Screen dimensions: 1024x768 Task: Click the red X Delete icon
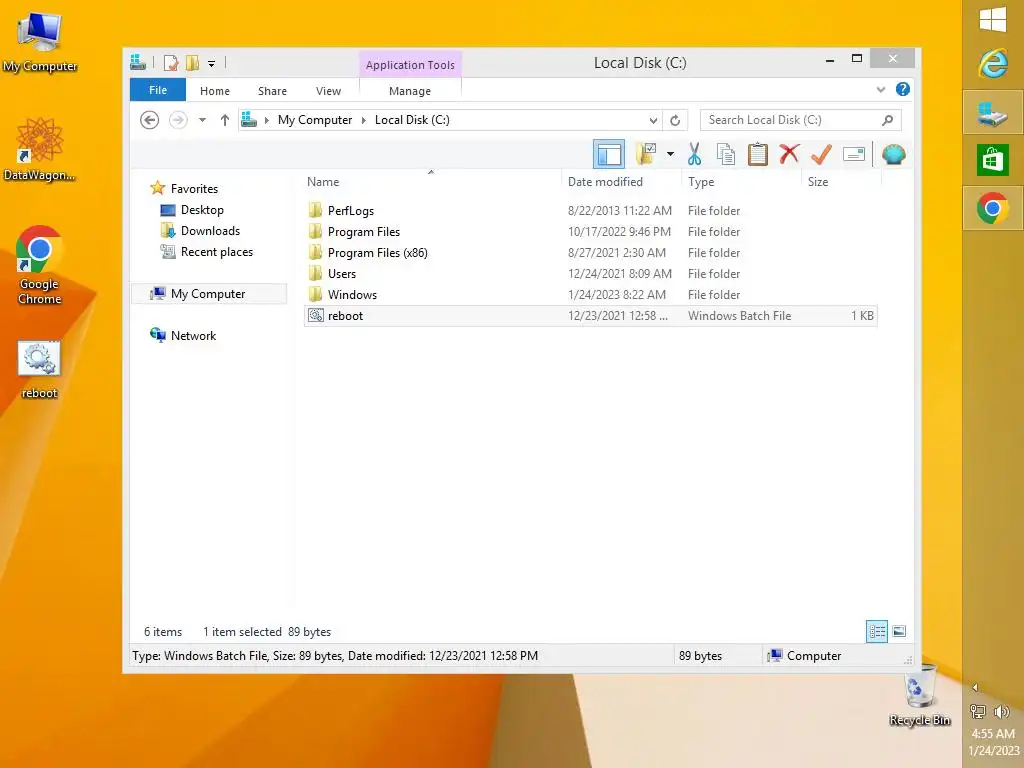point(789,155)
